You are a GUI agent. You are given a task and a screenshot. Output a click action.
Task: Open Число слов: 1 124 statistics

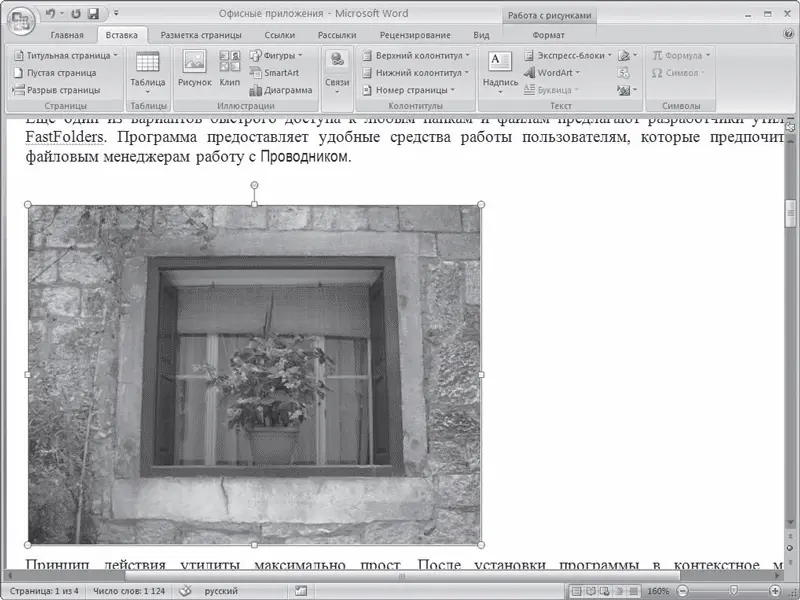(x=129, y=591)
